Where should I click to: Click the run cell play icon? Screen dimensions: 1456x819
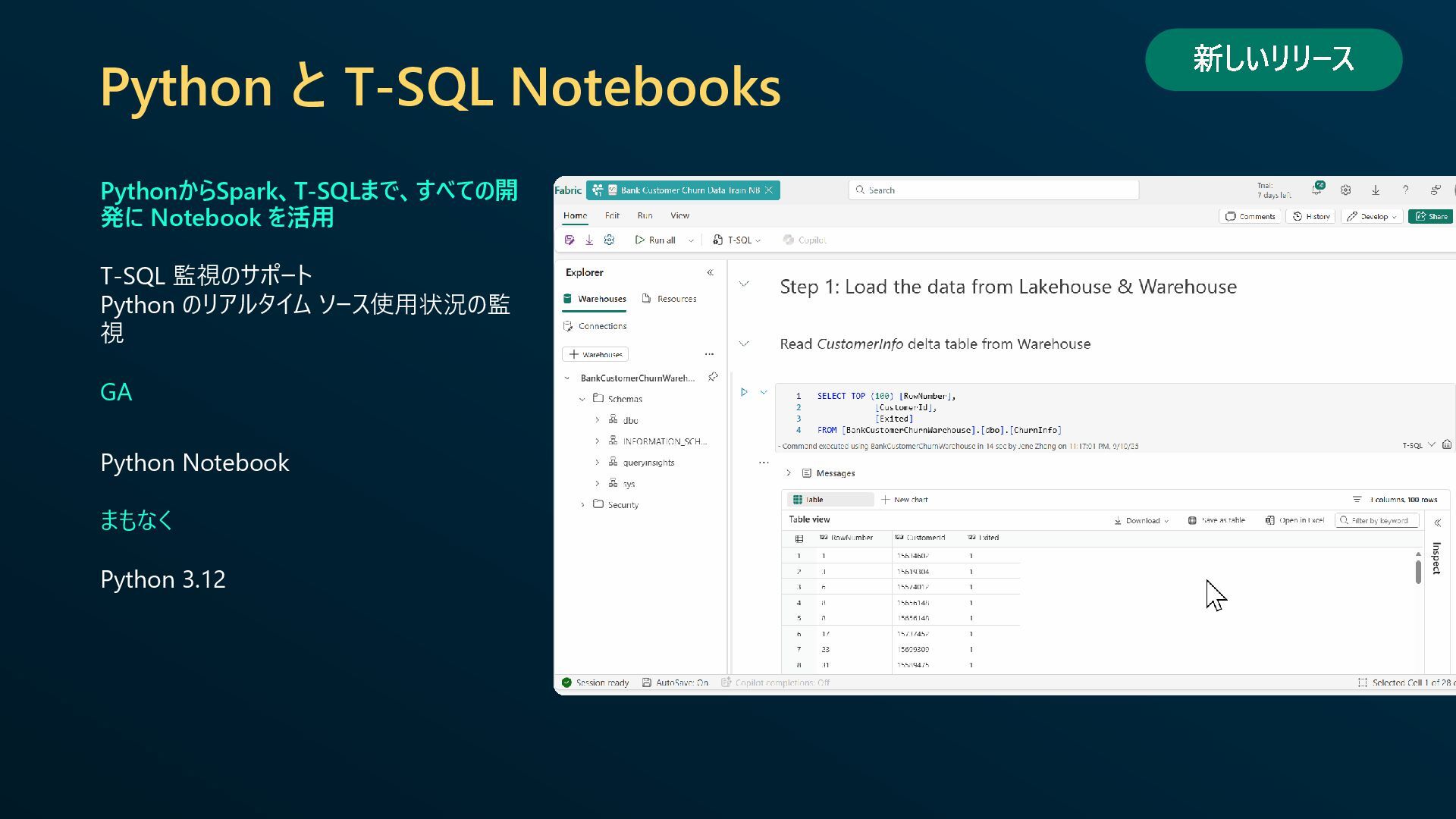[744, 392]
